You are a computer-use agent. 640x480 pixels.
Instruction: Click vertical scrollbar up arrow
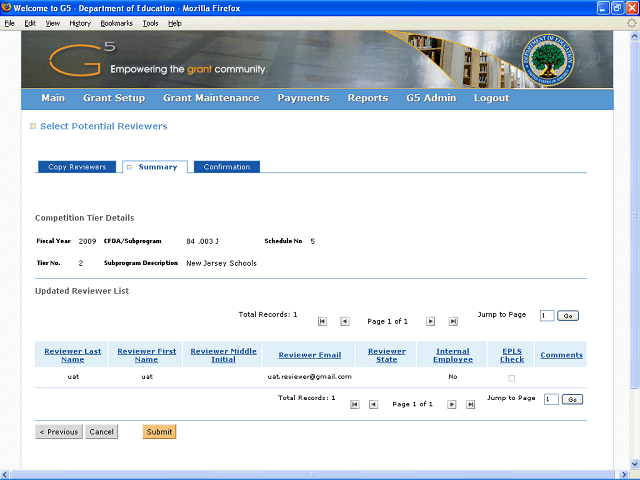click(x=635, y=36)
